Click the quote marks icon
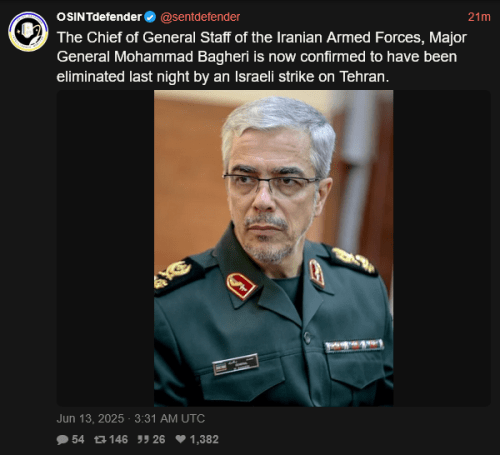 (143, 440)
